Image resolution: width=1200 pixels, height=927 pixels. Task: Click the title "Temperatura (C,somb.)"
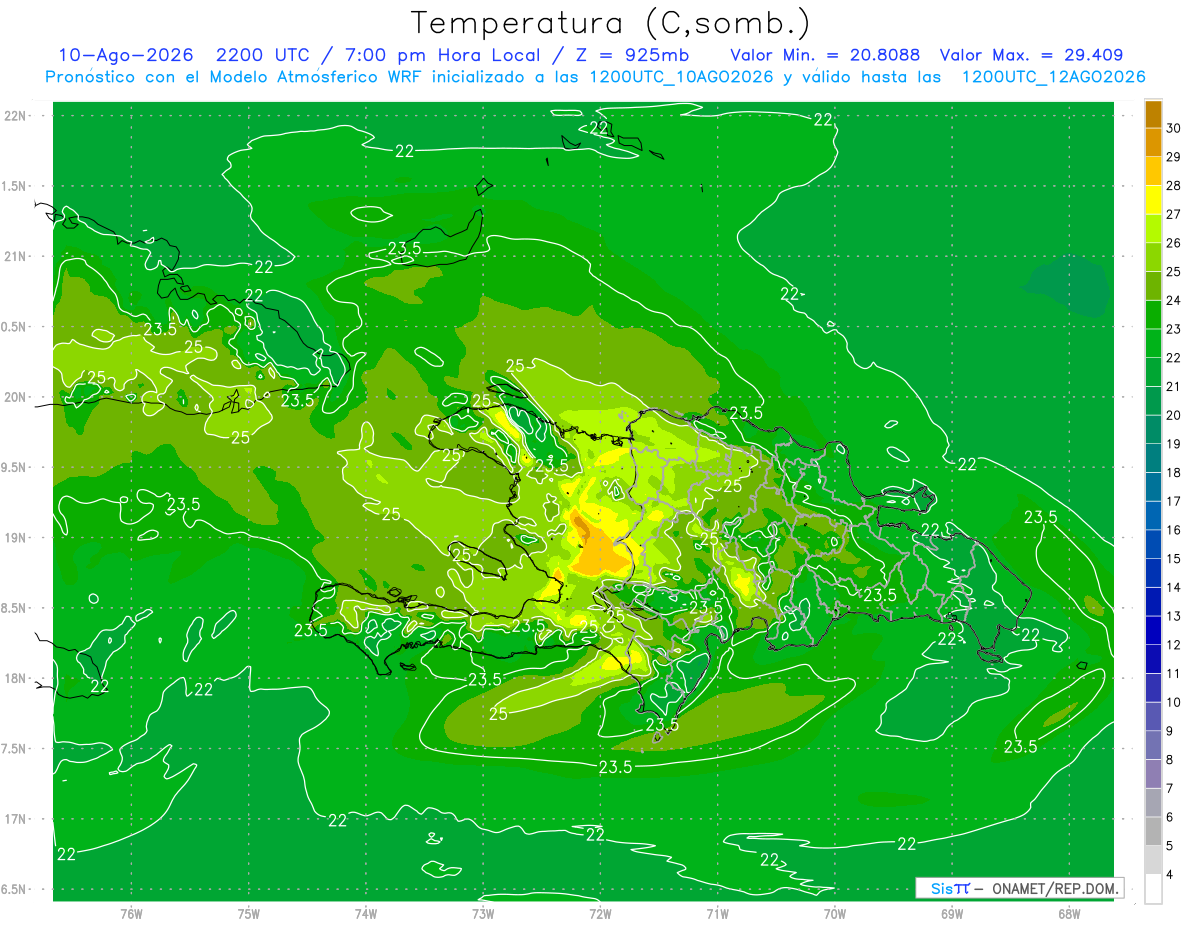610,22
